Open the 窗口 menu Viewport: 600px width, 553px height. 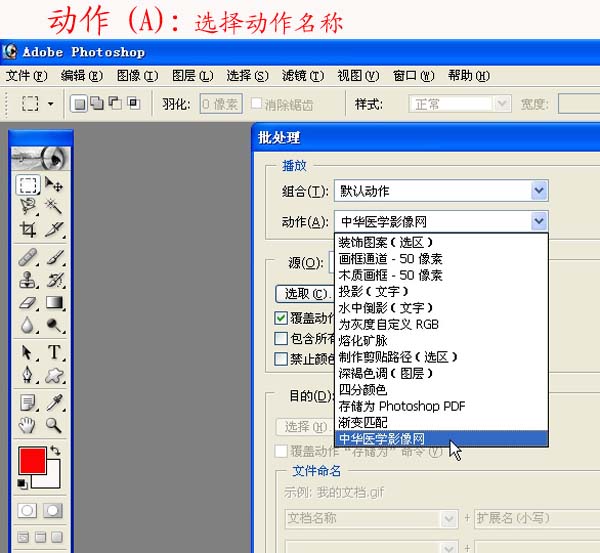coord(413,76)
